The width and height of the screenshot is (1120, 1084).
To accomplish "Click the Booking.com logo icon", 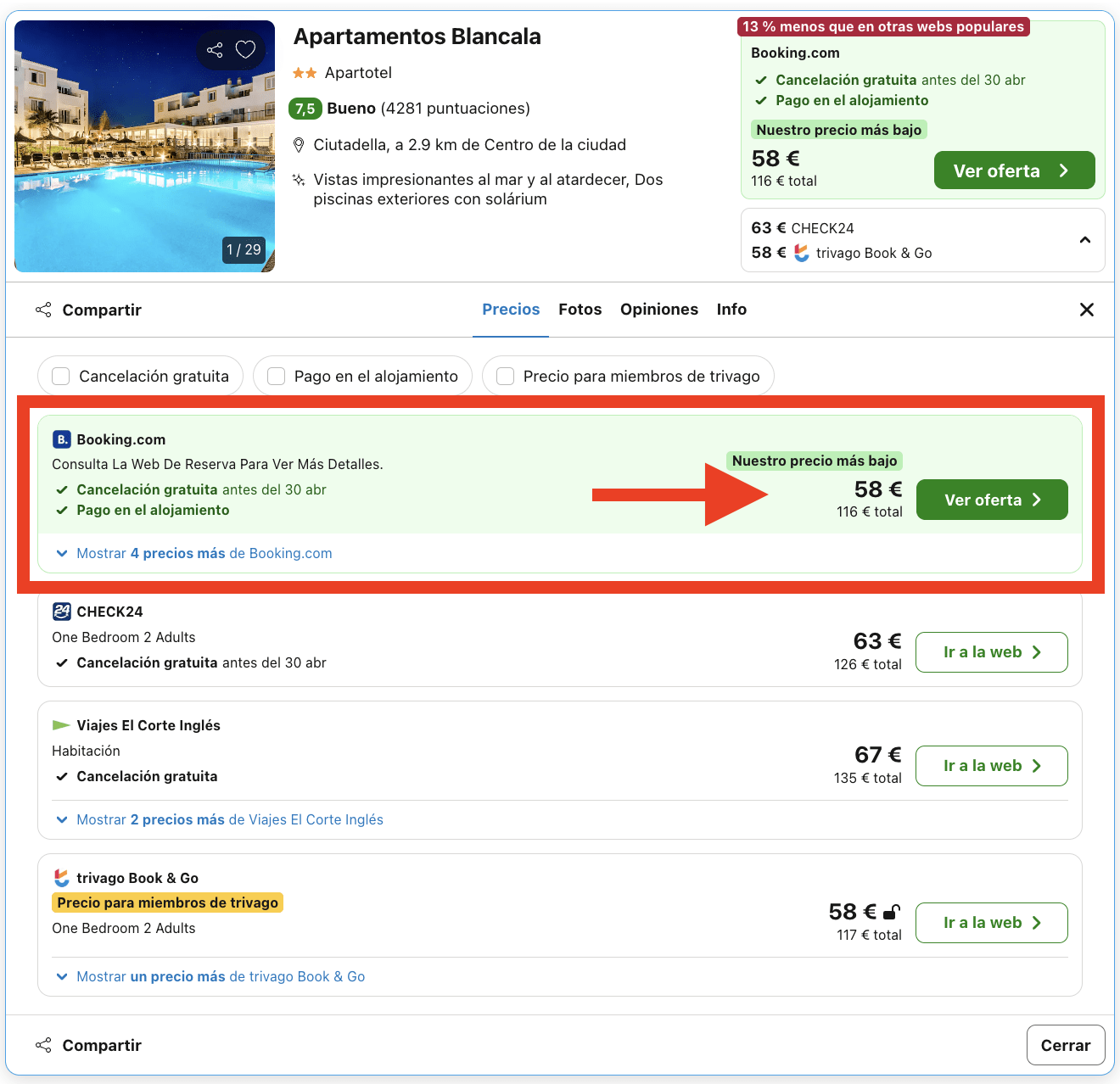I will [x=62, y=439].
